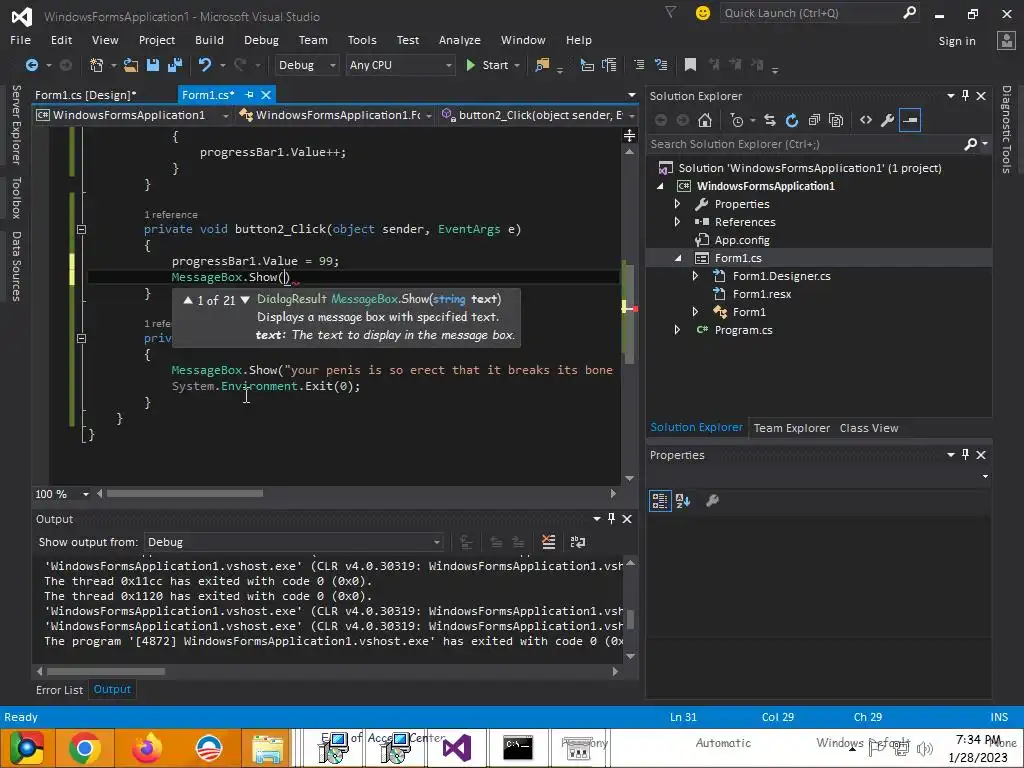Switch to the Error List tab
Viewport: 1024px width, 768px height.
click(59, 690)
